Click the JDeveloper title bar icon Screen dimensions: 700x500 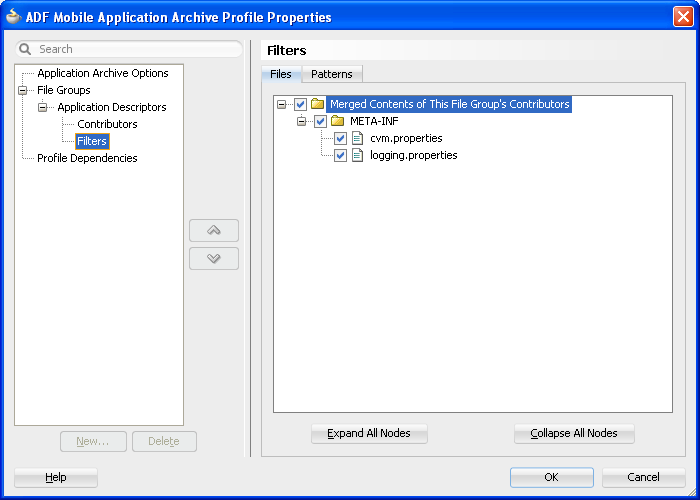[14, 17]
